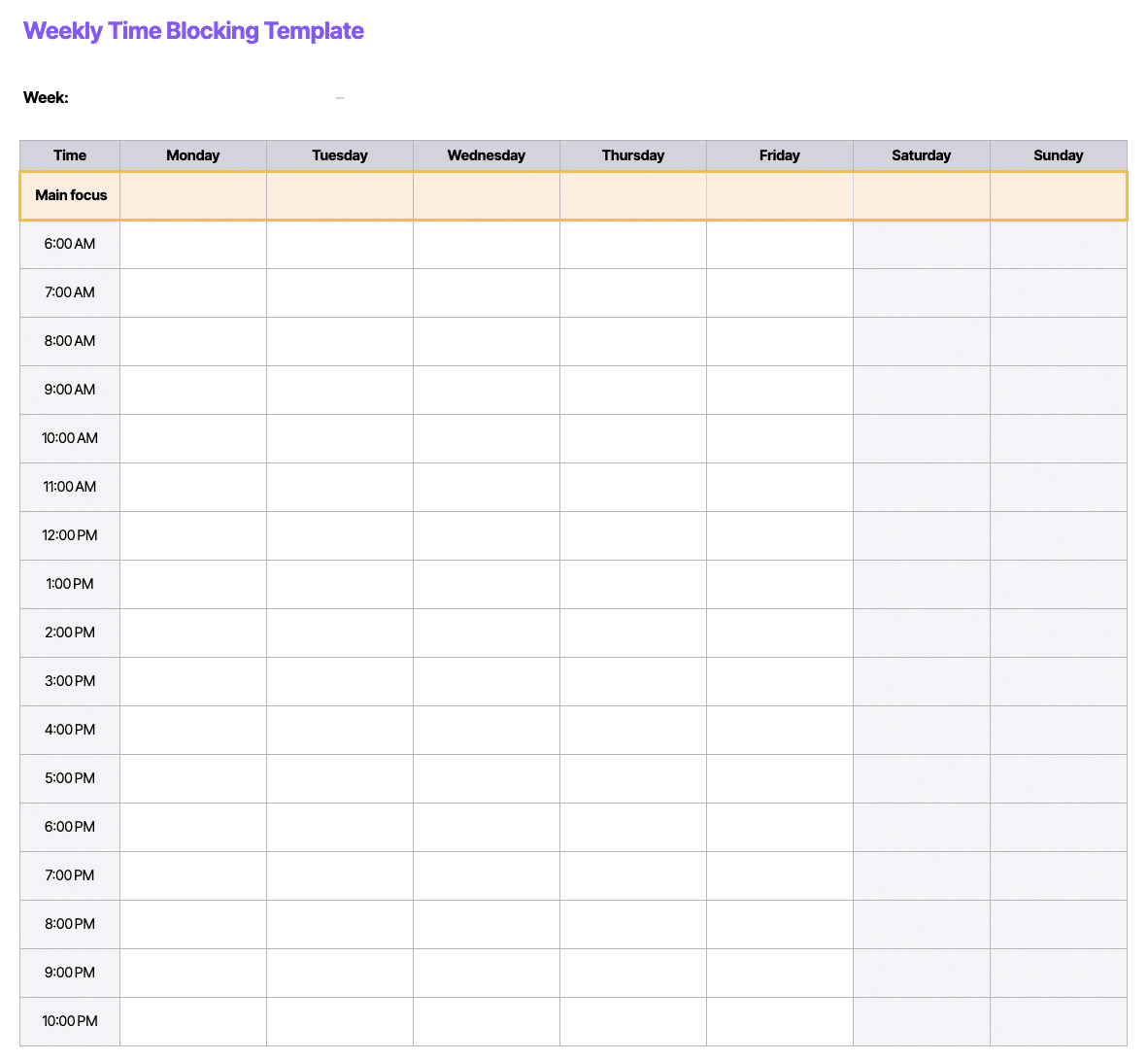Viewport: 1148px width, 1061px height.
Task: Click the 6:00 PM time cell
Action: point(70,828)
